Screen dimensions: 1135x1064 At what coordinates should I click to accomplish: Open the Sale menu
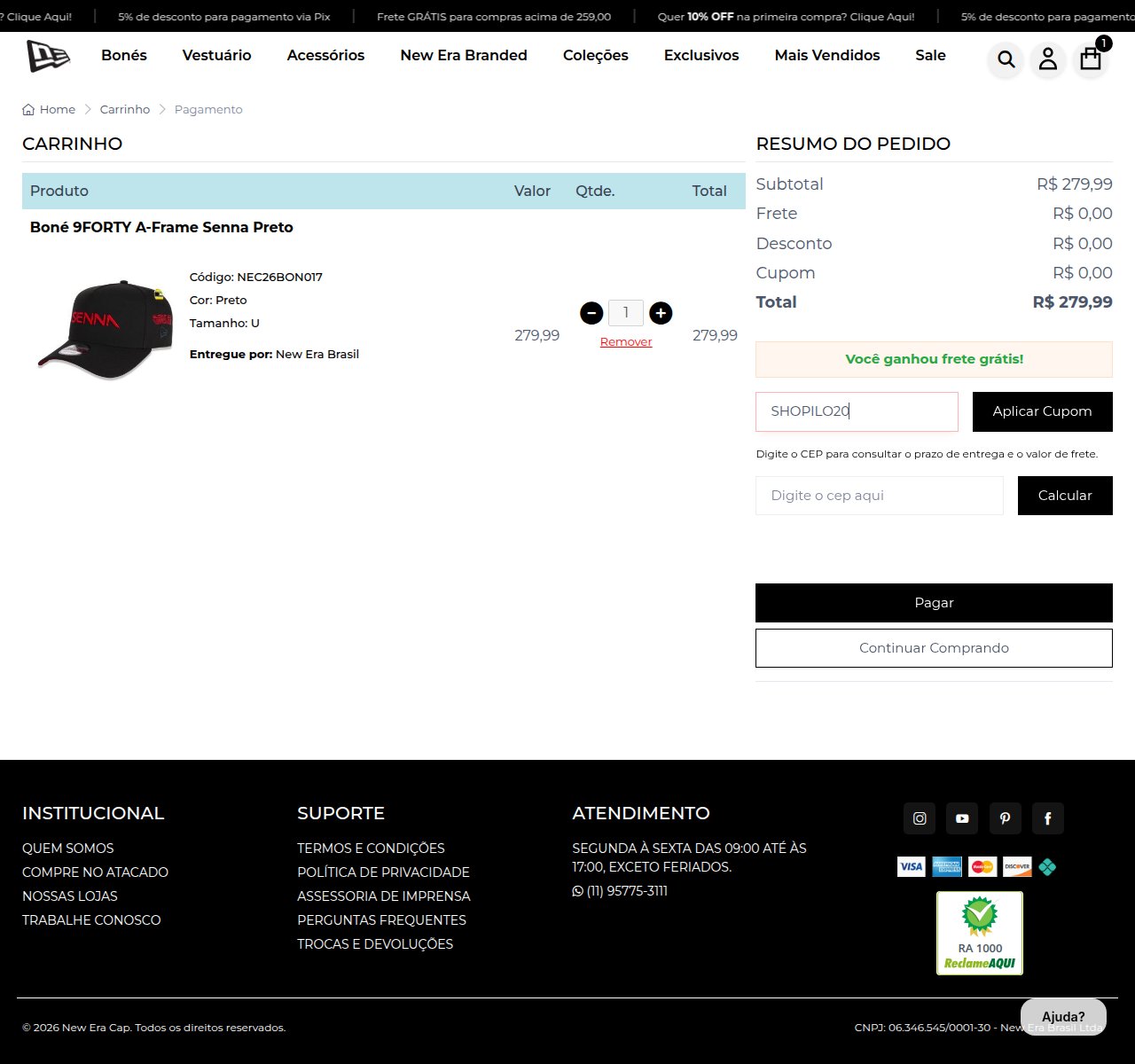(x=930, y=55)
